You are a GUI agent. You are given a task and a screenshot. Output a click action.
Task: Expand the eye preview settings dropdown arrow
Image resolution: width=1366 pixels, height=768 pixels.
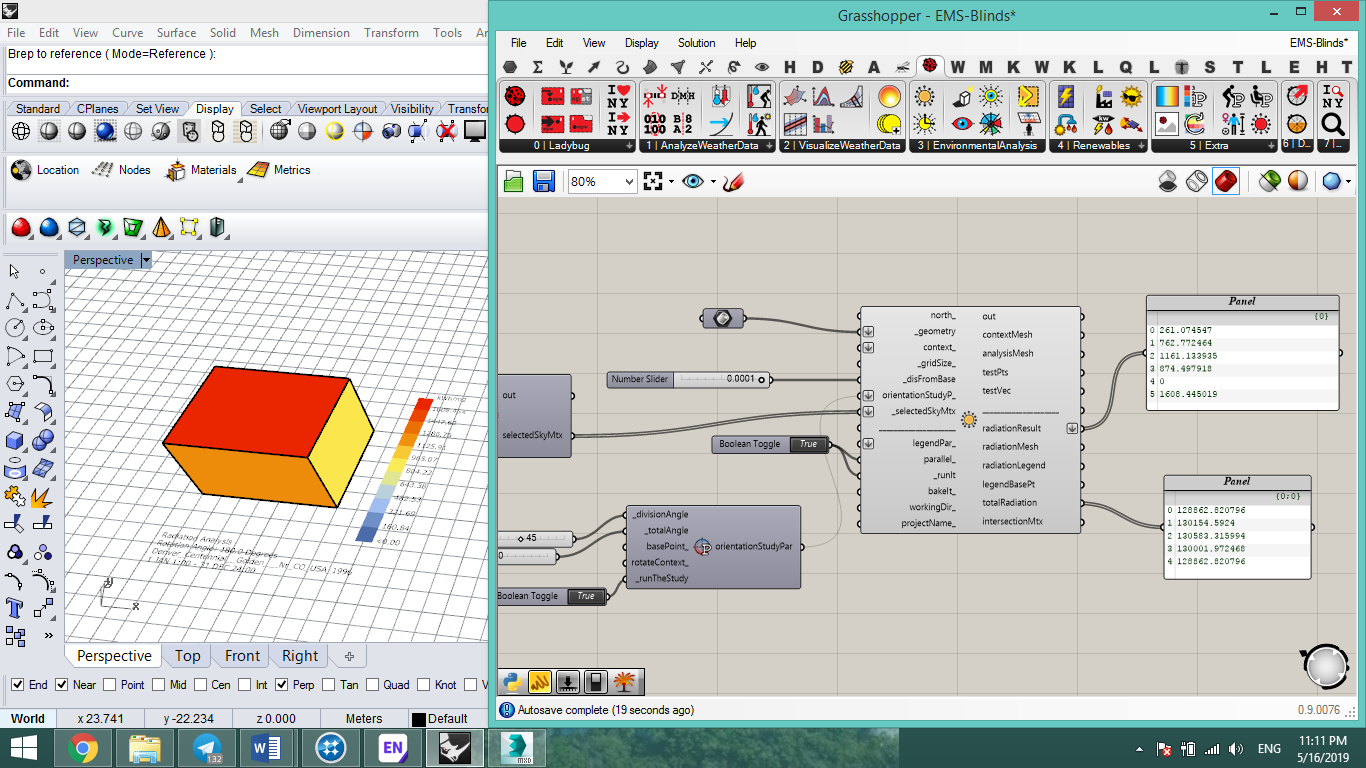(712, 181)
